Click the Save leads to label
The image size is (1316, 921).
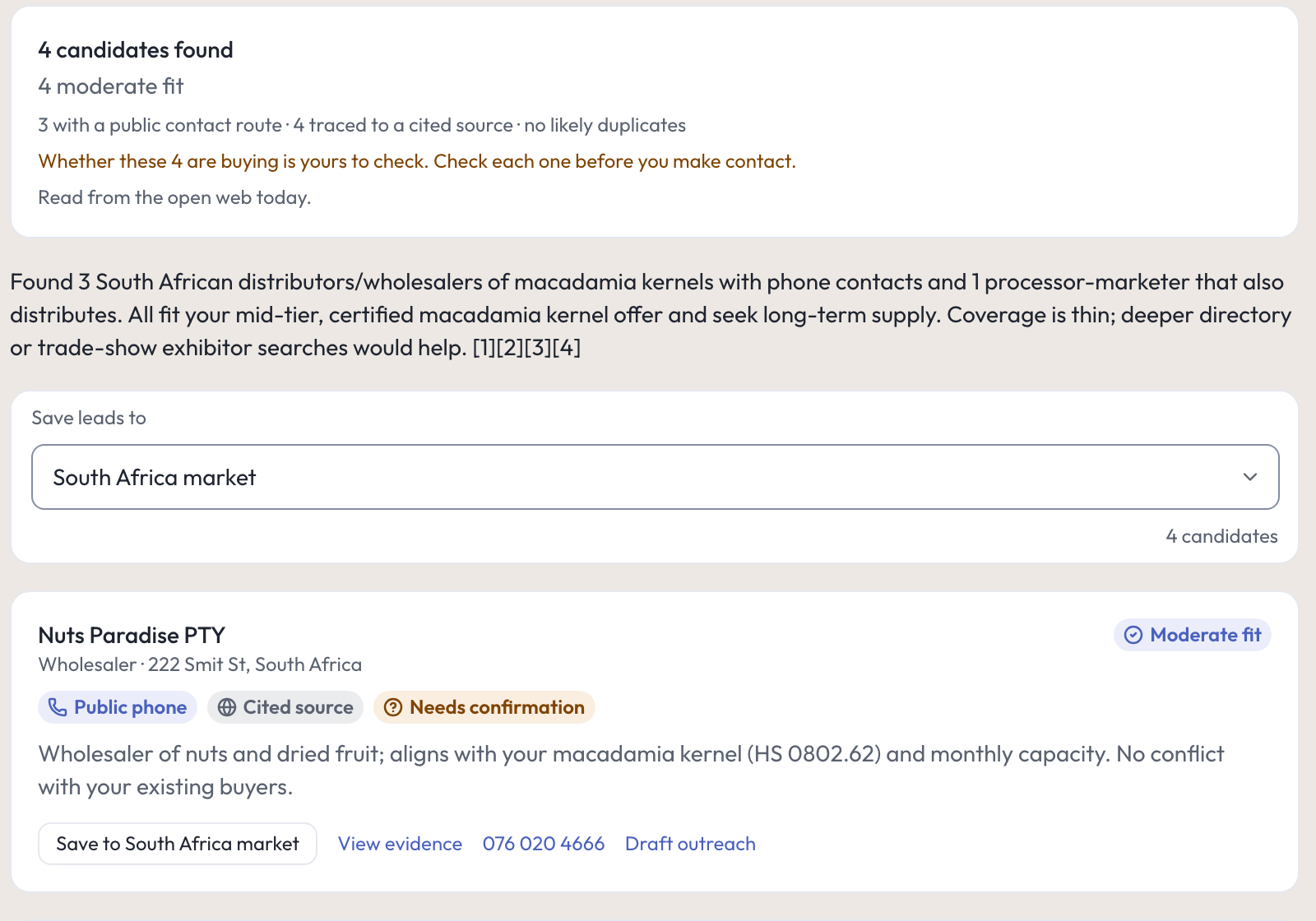pos(89,418)
